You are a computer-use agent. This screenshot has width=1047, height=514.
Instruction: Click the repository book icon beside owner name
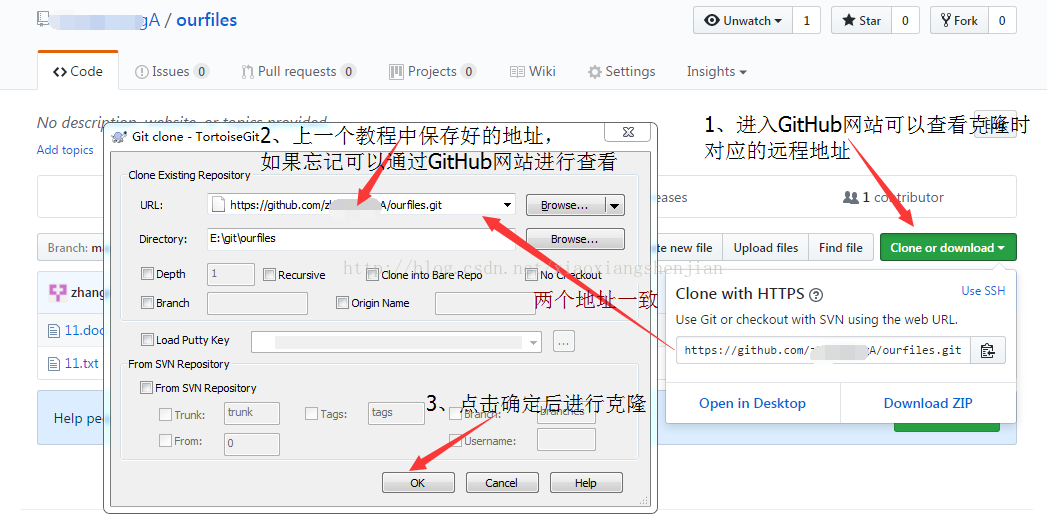pos(43,19)
